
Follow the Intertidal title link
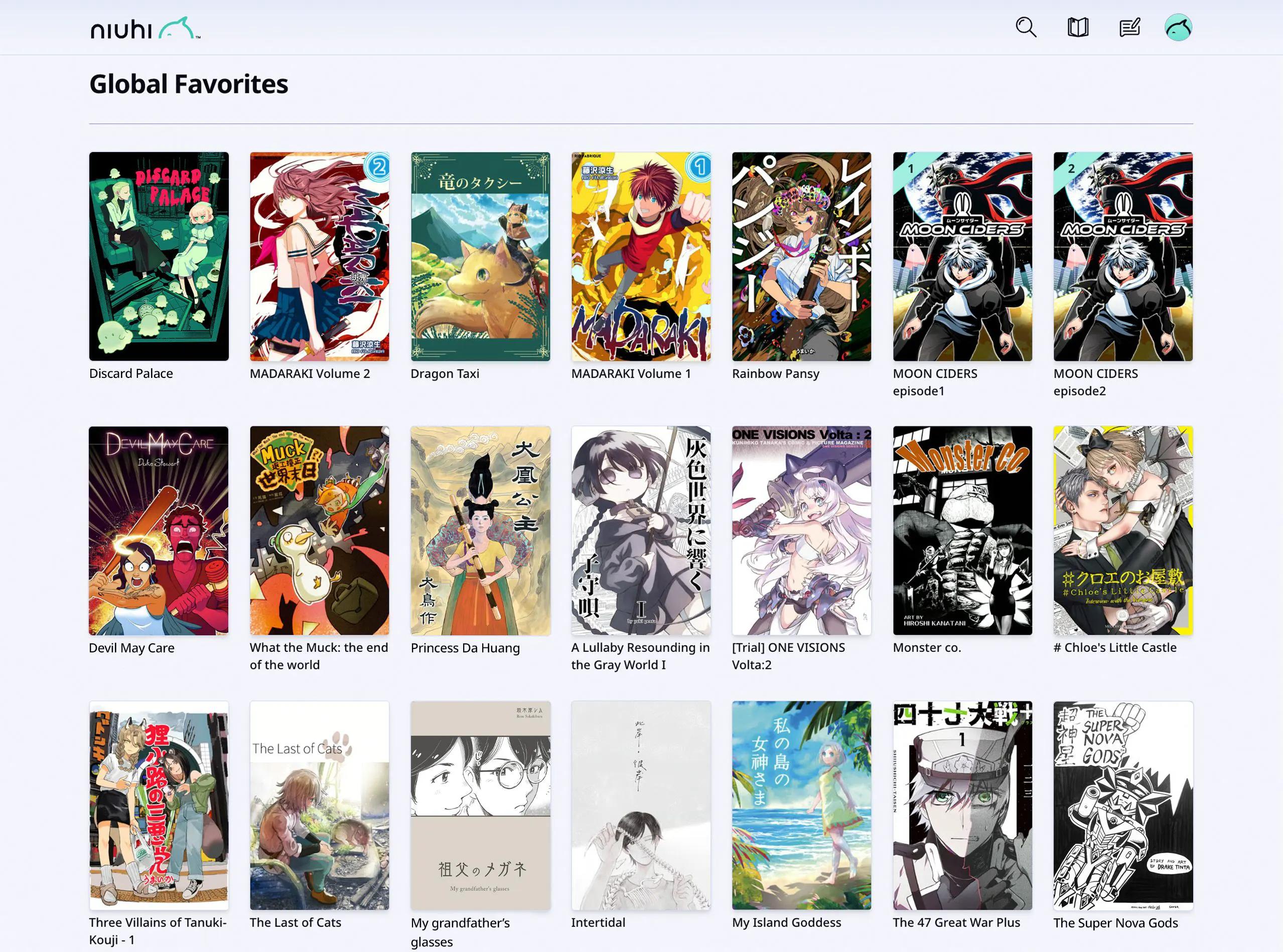point(598,922)
